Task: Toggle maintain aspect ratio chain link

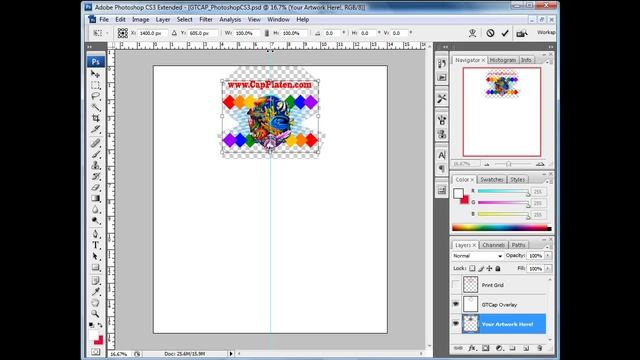Action: [x=267, y=33]
